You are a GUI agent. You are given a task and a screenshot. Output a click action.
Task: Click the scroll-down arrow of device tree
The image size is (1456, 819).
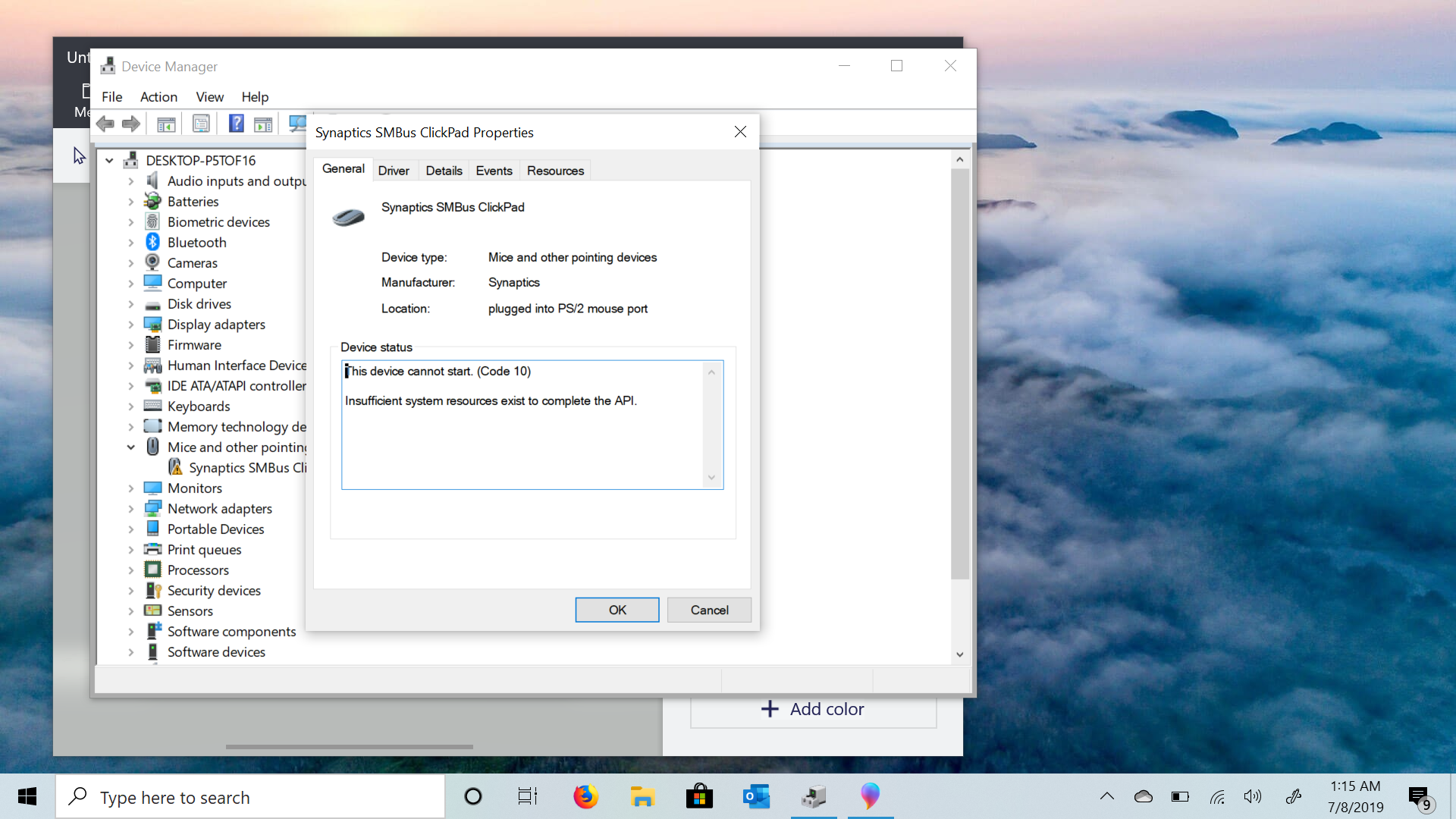960,654
